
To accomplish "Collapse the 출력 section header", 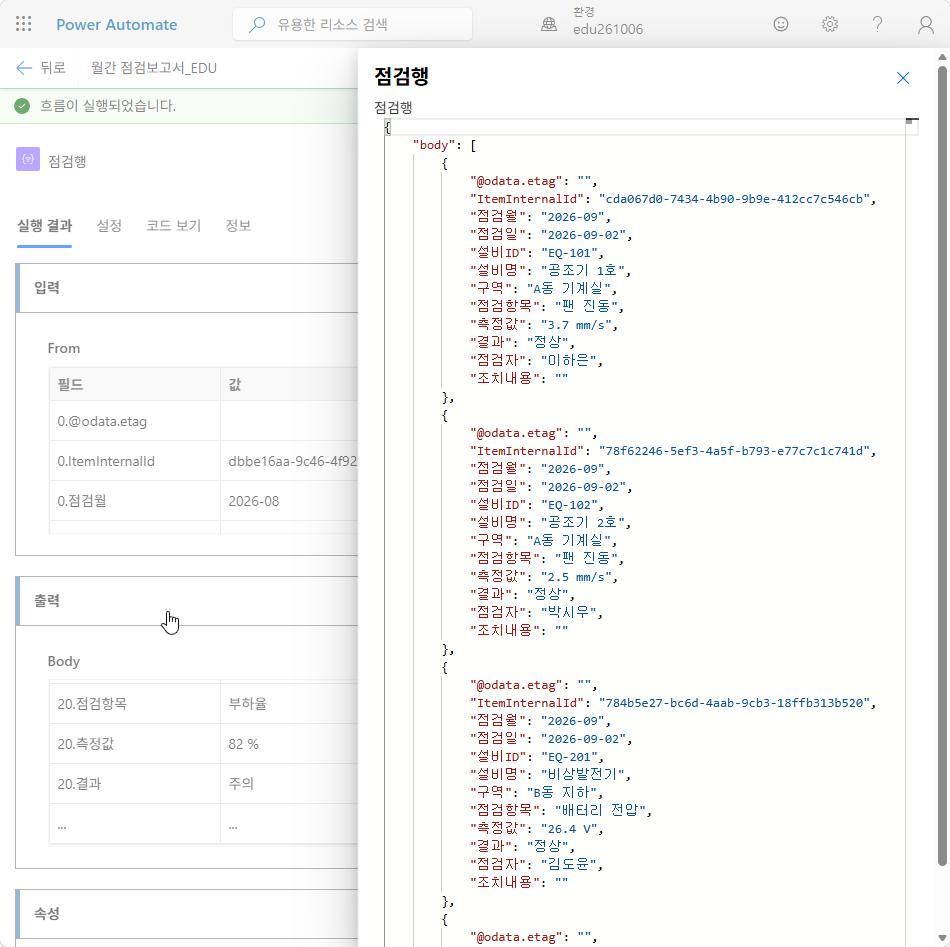I will point(188,601).
